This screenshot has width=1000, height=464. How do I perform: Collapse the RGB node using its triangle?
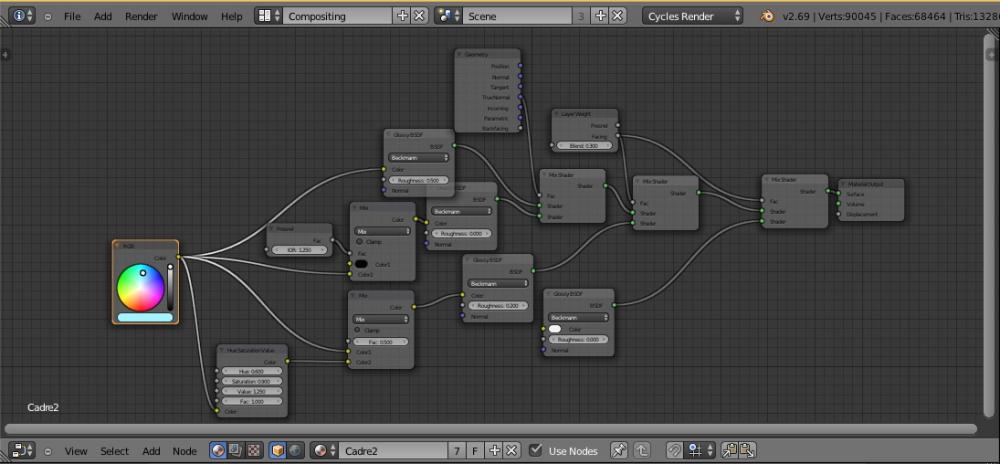click(119, 245)
